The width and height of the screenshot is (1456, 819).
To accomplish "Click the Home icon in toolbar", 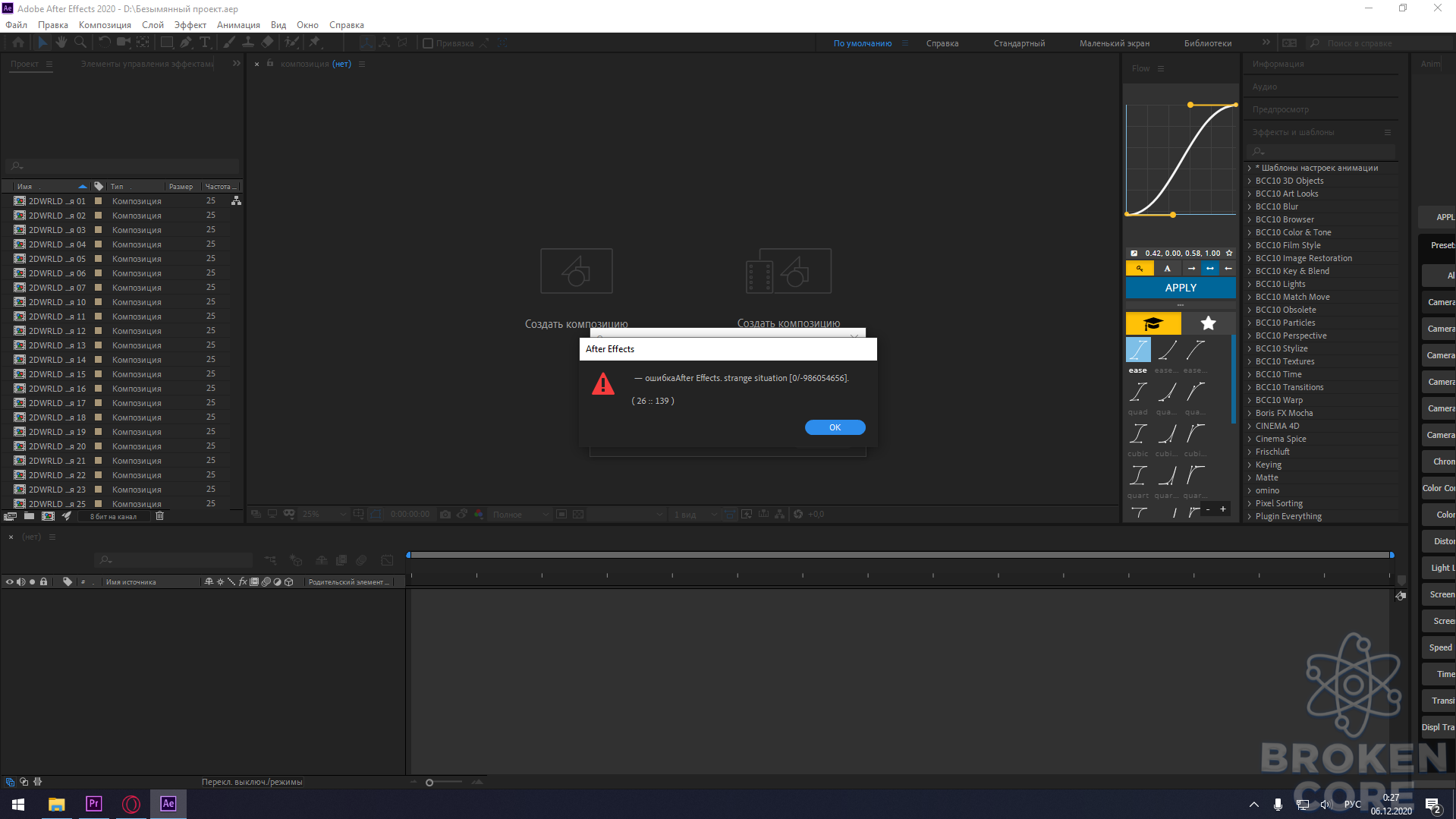I will click(x=18, y=43).
